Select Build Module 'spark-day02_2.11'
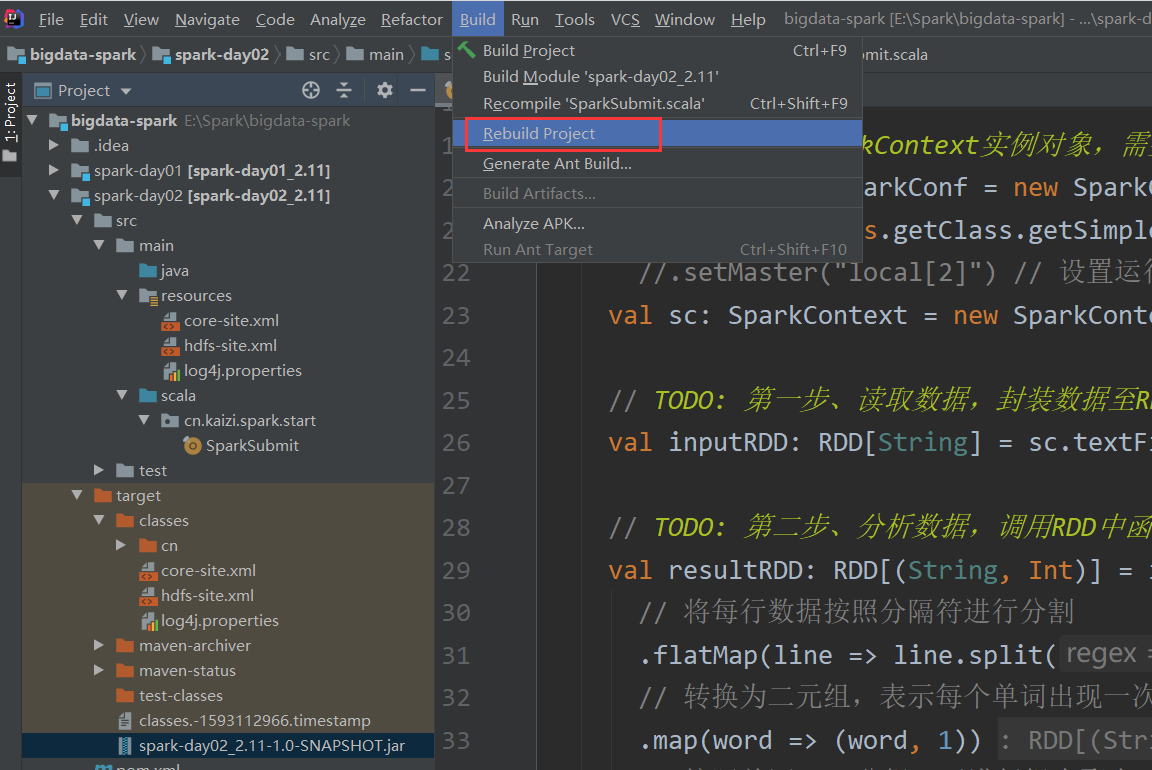This screenshot has width=1152, height=770. (658, 77)
